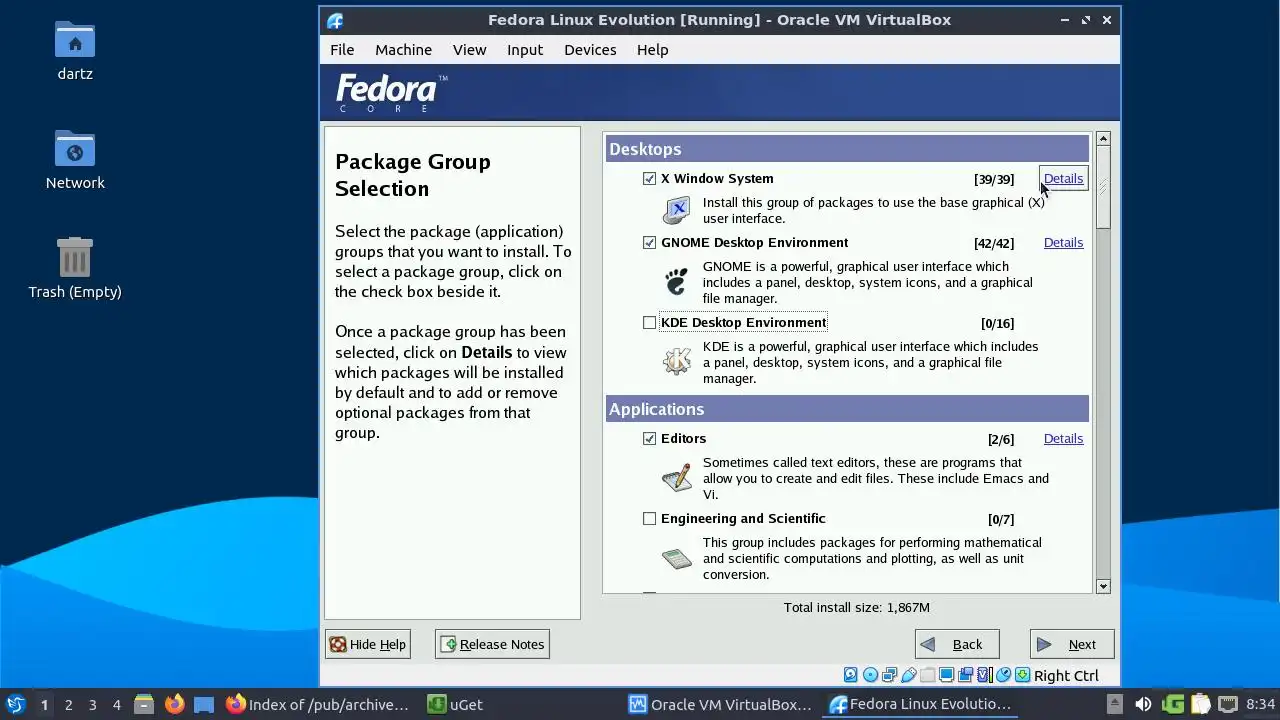Click the hard disk activity indicator icon
1280x720 pixels.
point(851,675)
